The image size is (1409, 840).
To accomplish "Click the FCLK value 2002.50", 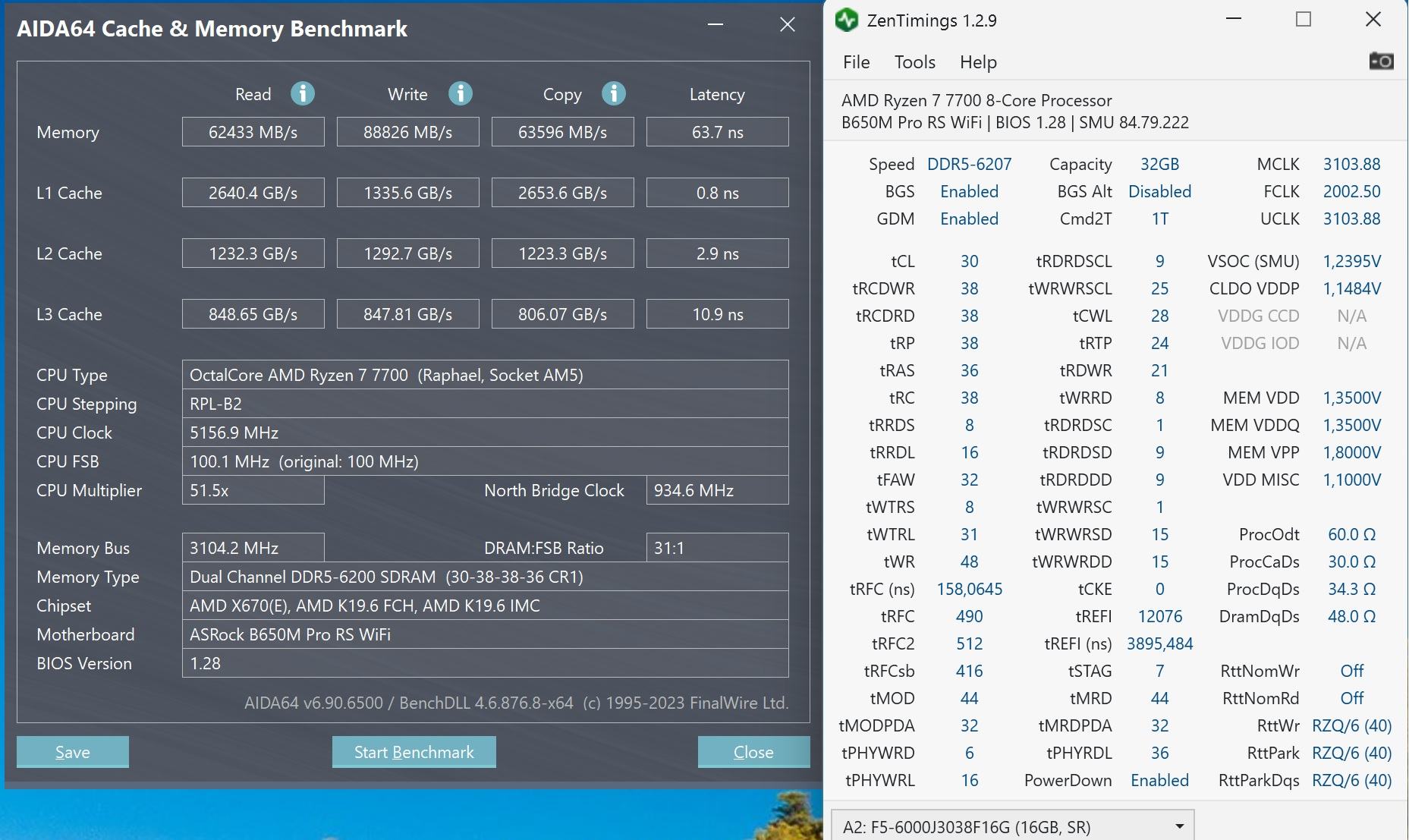I will pyautogui.click(x=1352, y=192).
